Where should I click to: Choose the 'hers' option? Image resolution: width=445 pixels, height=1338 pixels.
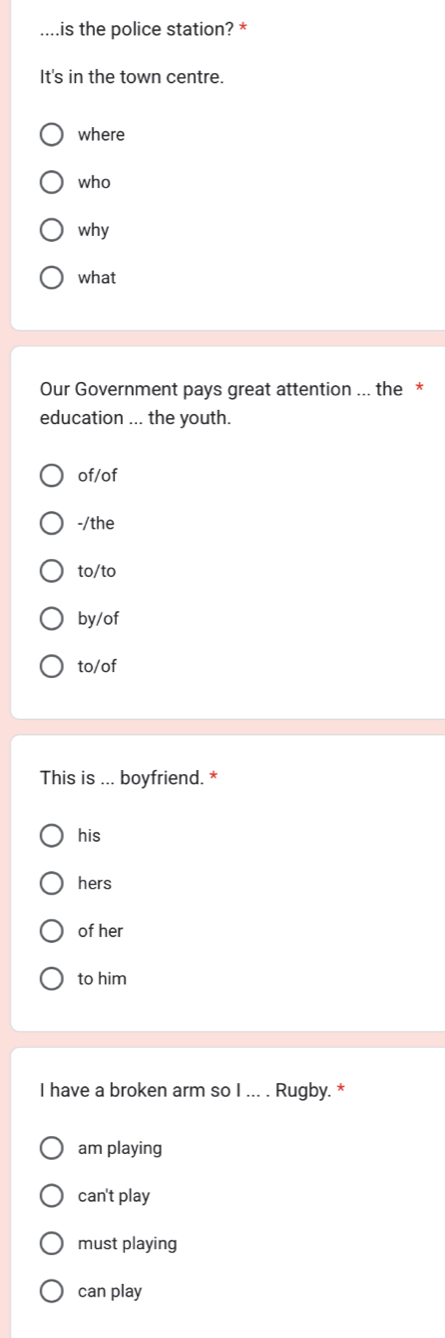51,883
